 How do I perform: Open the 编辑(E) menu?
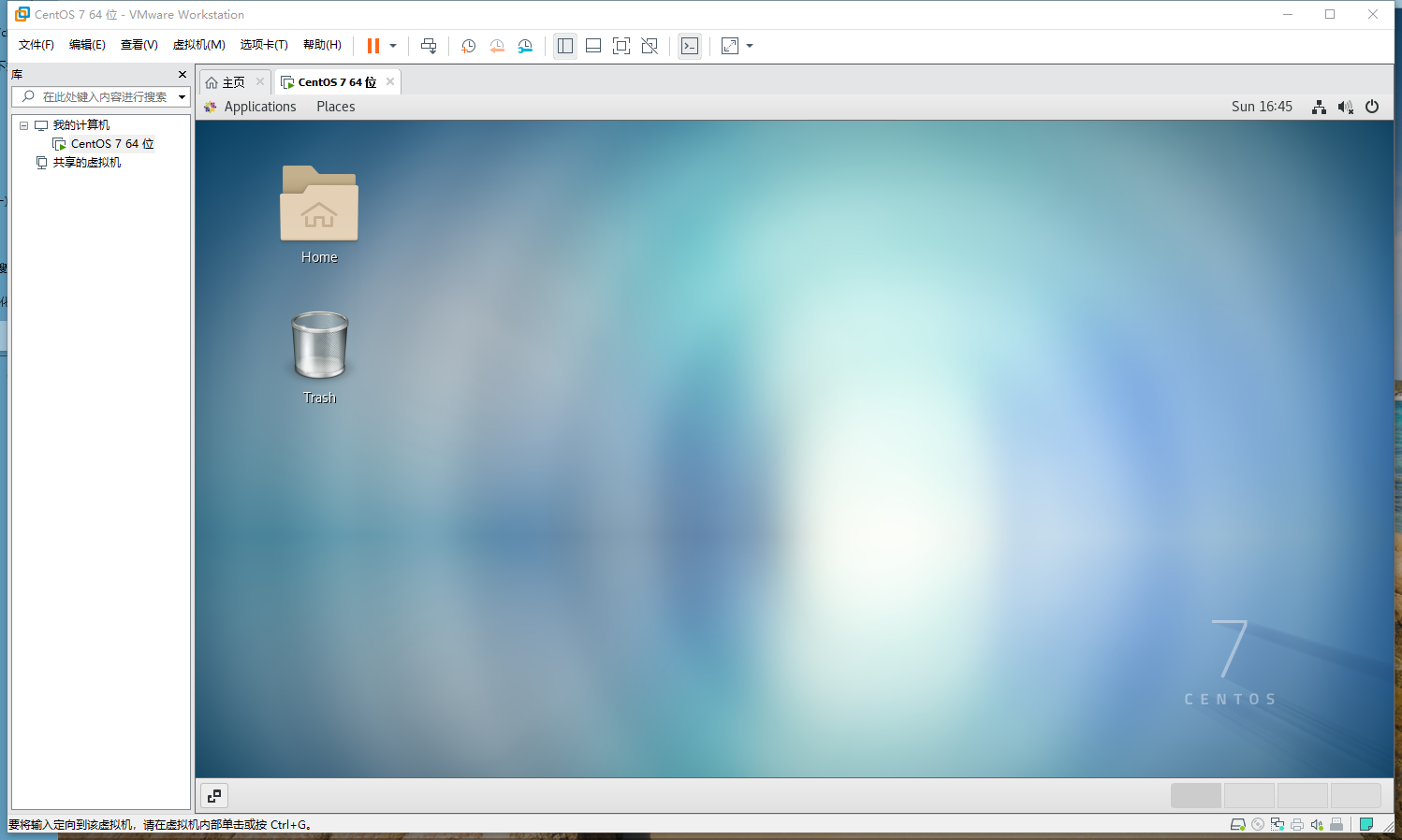pyautogui.click(x=87, y=45)
